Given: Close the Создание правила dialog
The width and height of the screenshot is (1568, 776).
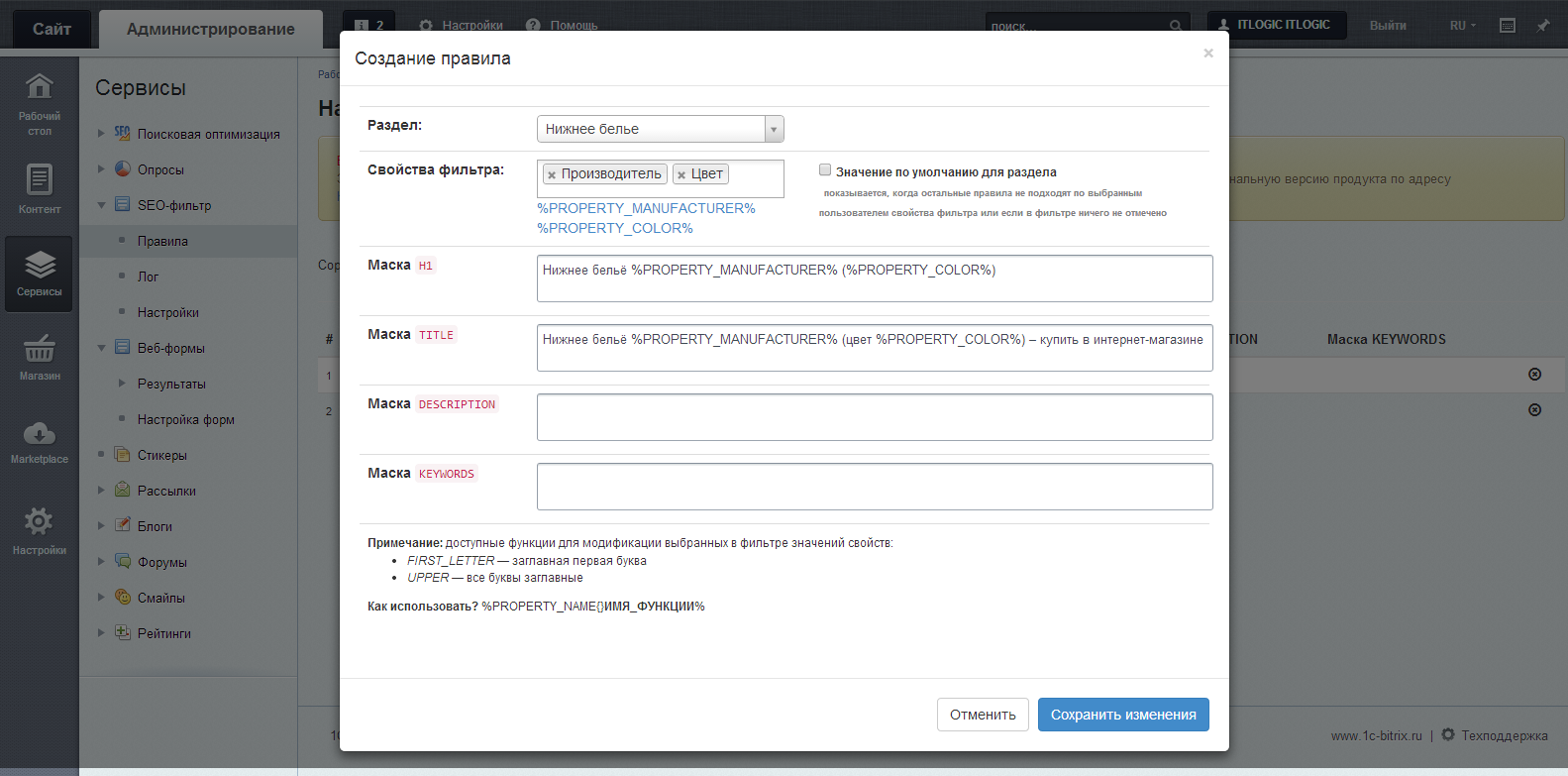Looking at the screenshot, I should tap(1208, 54).
